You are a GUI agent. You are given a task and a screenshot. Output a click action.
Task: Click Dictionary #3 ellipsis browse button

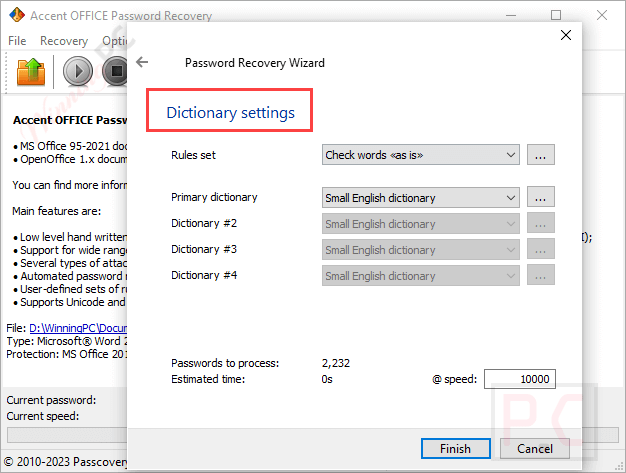(x=541, y=249)
